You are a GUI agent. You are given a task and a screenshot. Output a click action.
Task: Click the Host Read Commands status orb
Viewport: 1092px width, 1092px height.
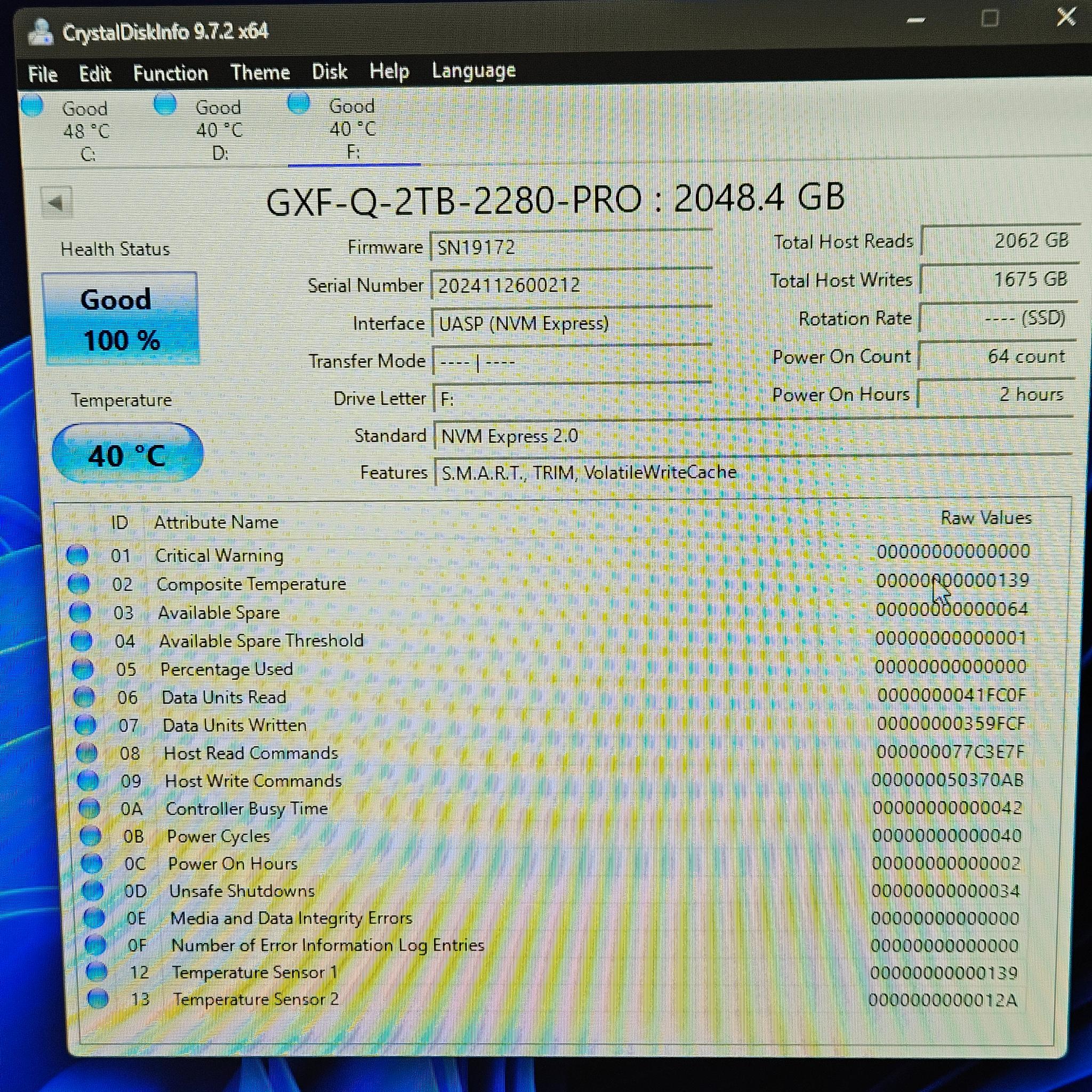tap(86, 753)
